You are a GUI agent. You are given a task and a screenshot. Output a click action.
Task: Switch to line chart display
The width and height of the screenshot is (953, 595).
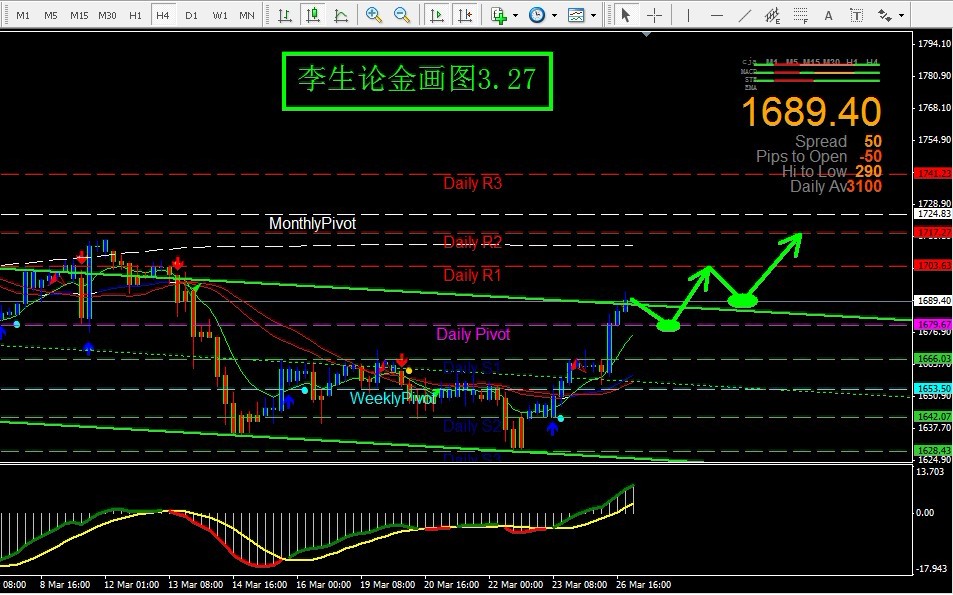point(342,15)
